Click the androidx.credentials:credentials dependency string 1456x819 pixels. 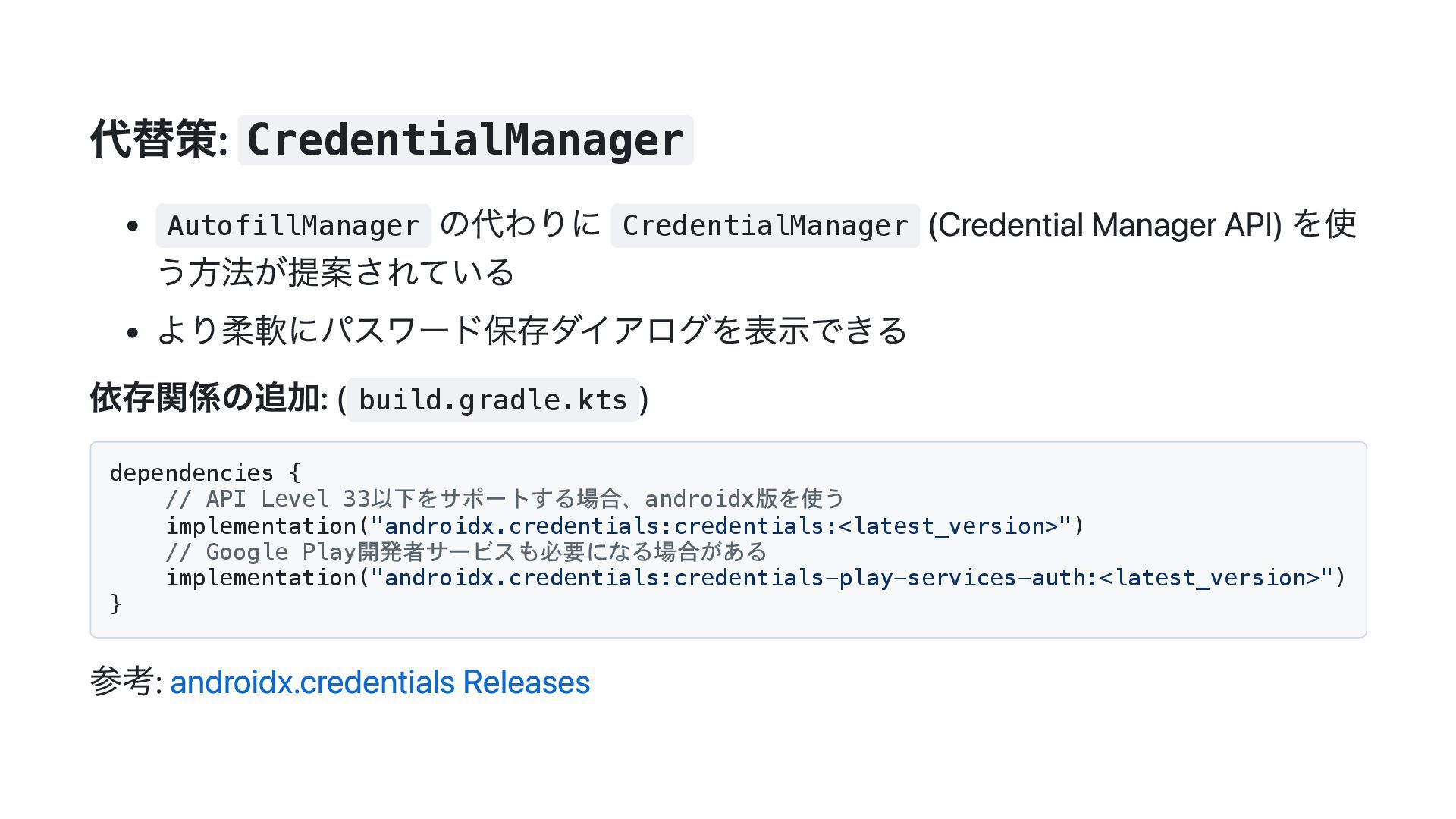720,526
